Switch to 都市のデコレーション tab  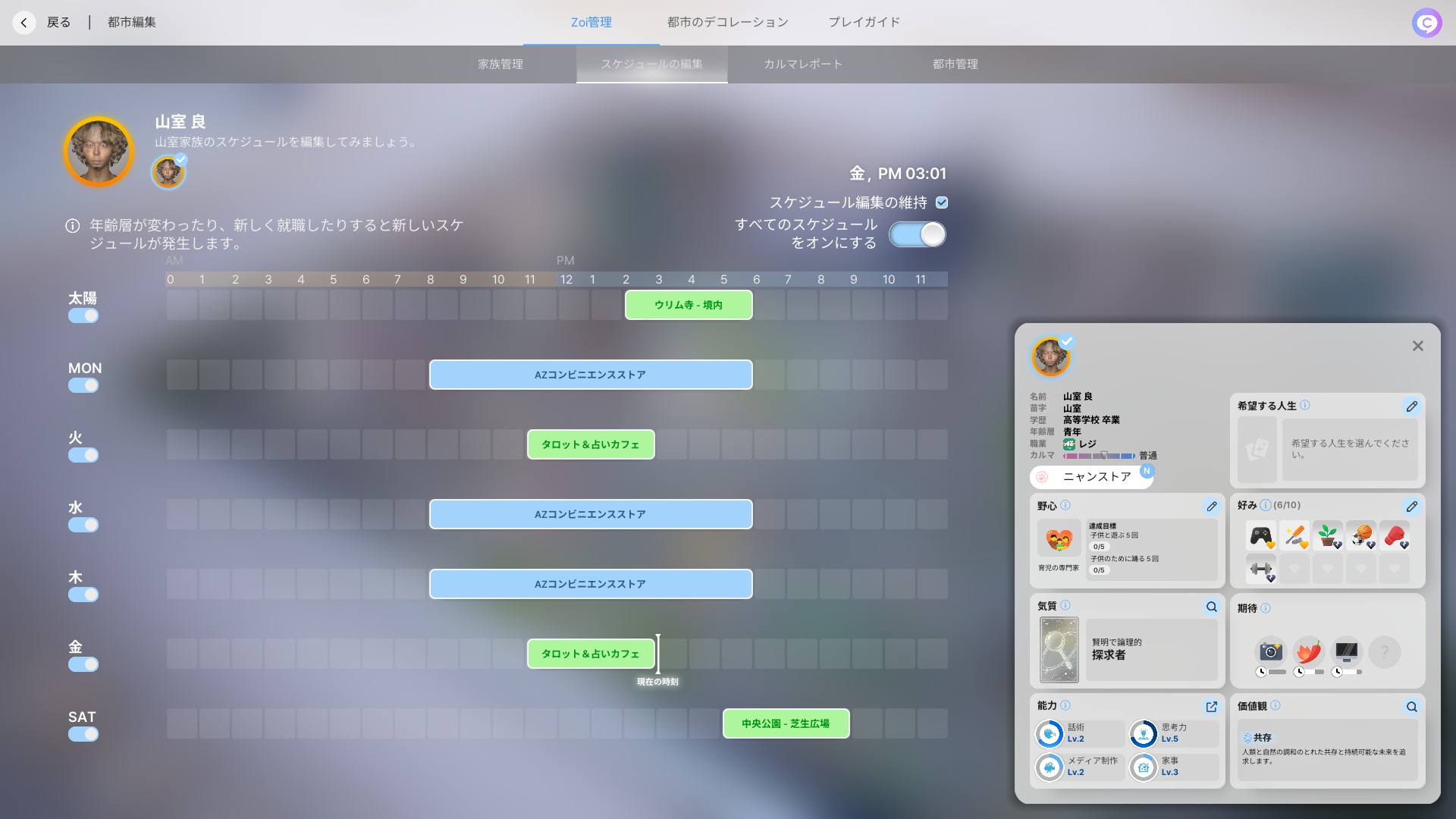tap(727, 22)
